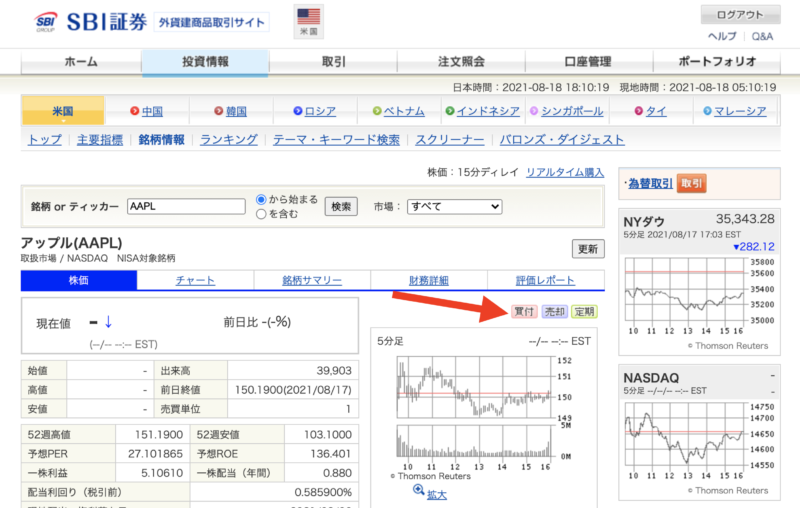Switch to the 評価レポート tab
Viewport: 800px width, 508px height.
[545, 281]
